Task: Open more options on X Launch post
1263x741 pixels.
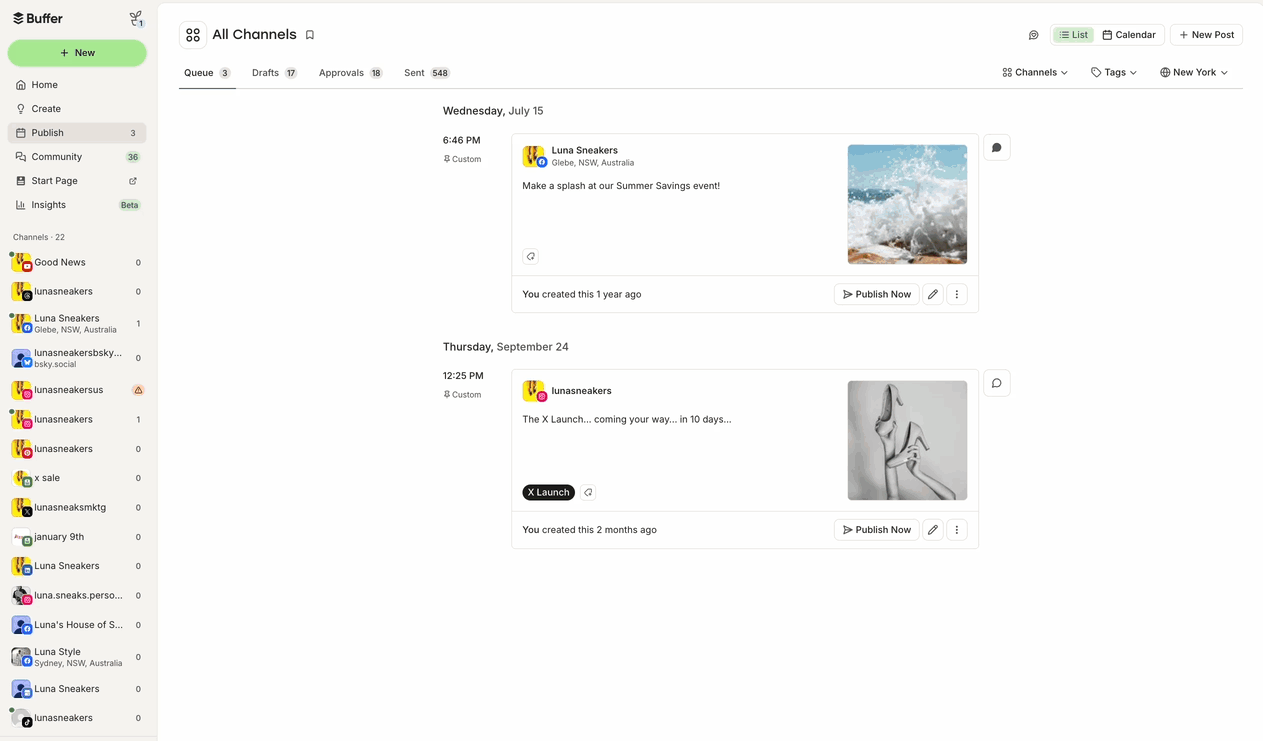Action: 957,530
